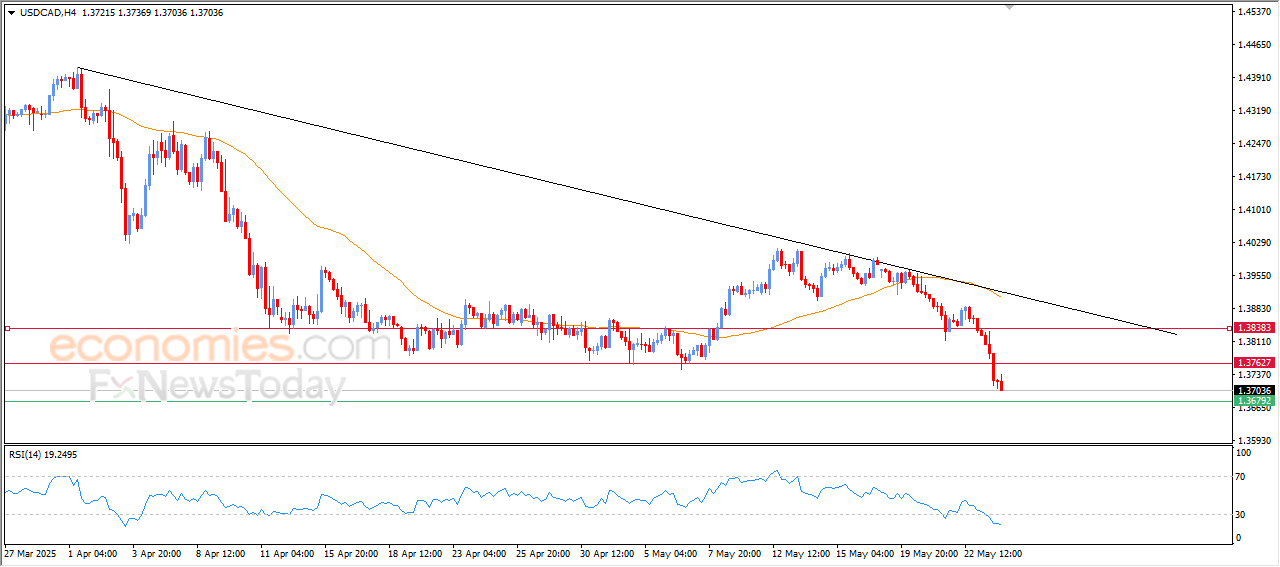Image resolution: width=1280 pixels, height=567 pixels.
Task: Click the 1.41010 price scale value
Action: click(x=1253, y=210)
